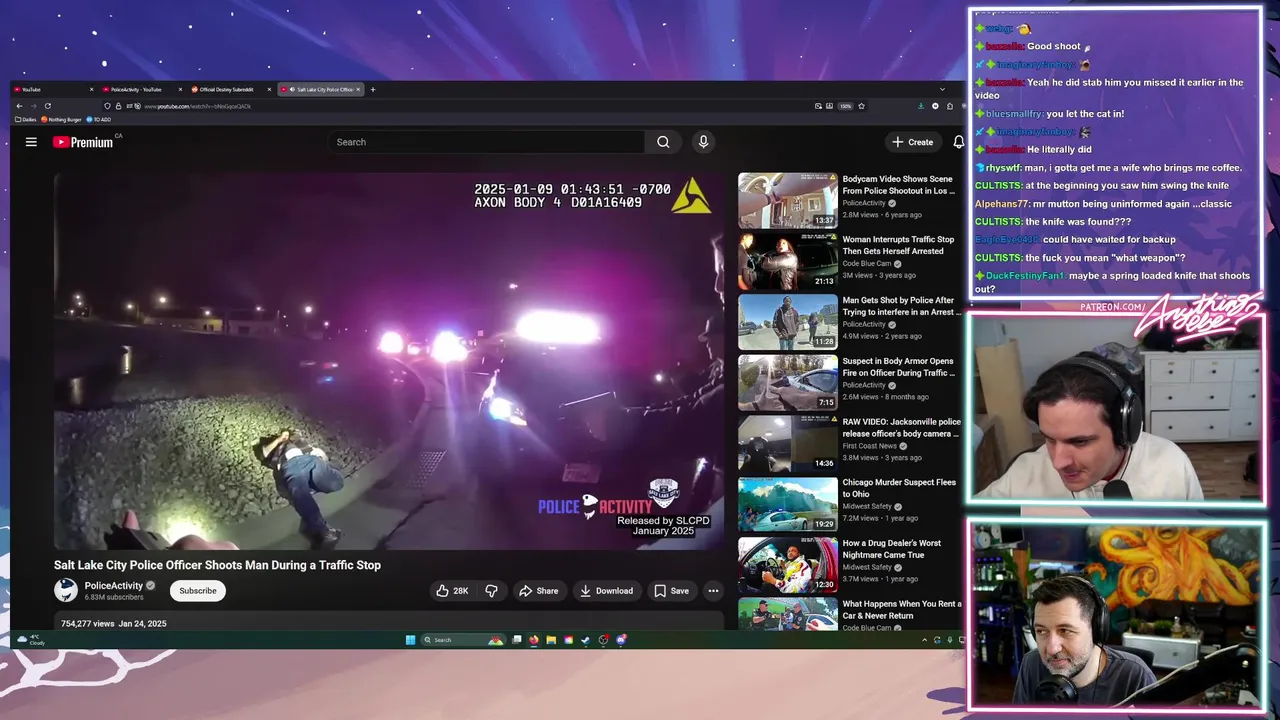Click the main video player

tap(389, 360)
